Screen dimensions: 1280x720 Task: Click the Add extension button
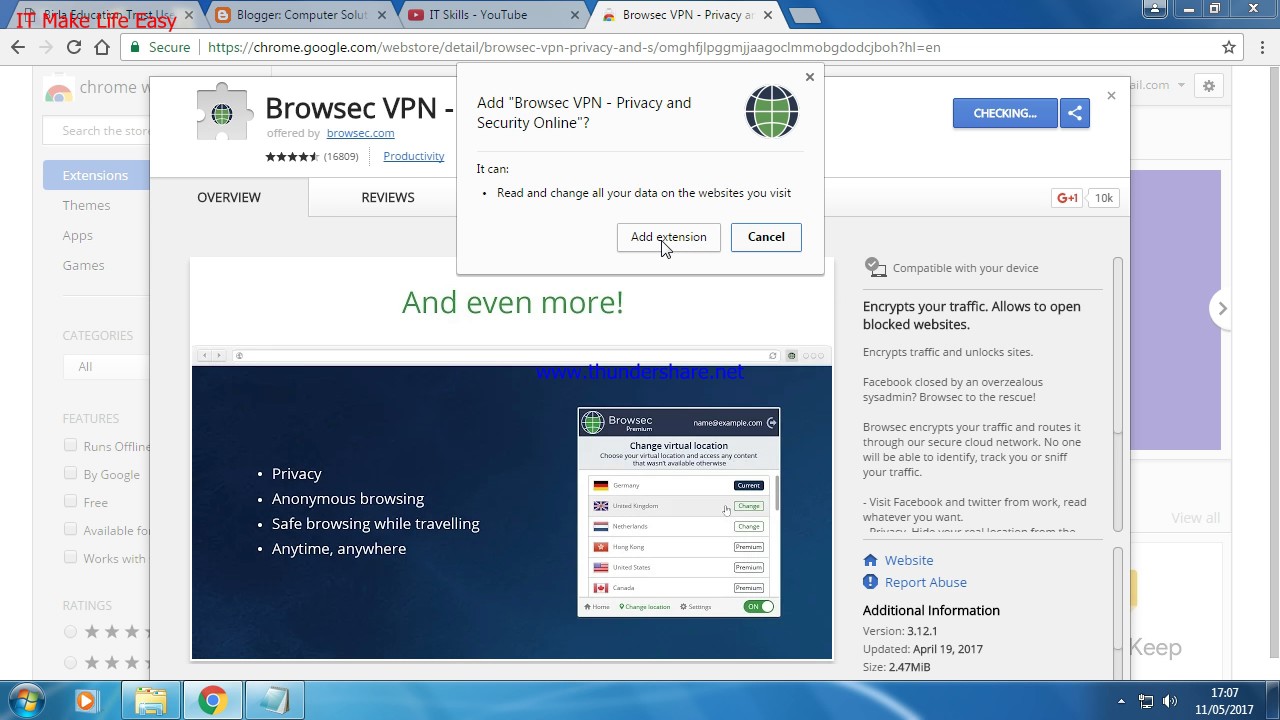click(668, 237)
